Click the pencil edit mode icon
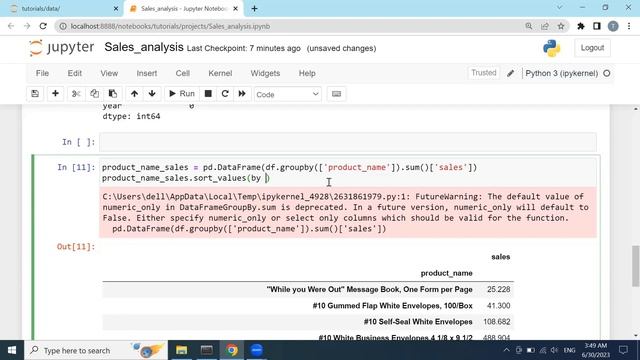Viewport: 640px width, 360px height. [x=510, y=73]
